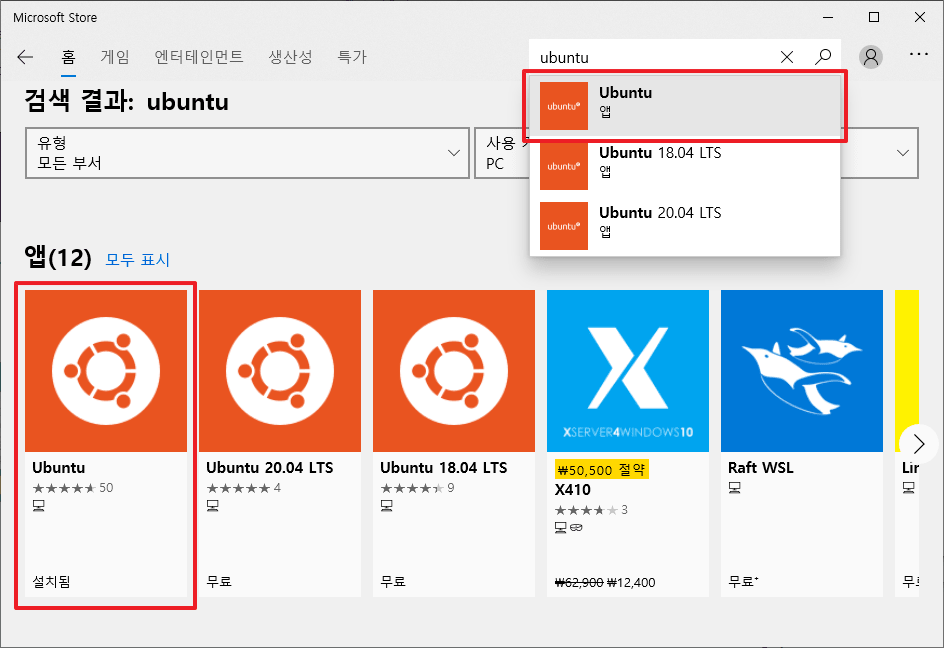
Task: Open the 생산성 tab
Action: click(x=290, y=57)
